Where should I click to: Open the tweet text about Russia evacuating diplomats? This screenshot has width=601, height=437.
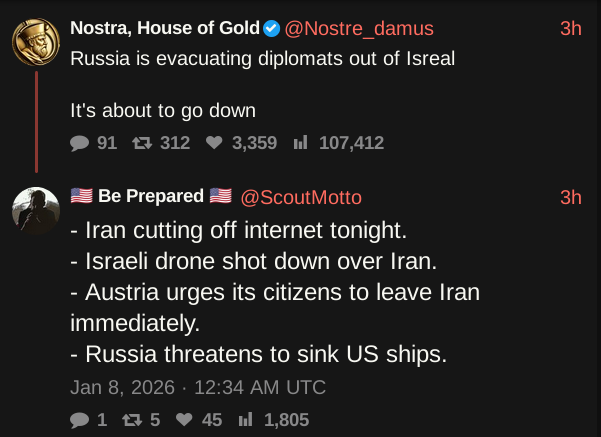click(262, 58)
